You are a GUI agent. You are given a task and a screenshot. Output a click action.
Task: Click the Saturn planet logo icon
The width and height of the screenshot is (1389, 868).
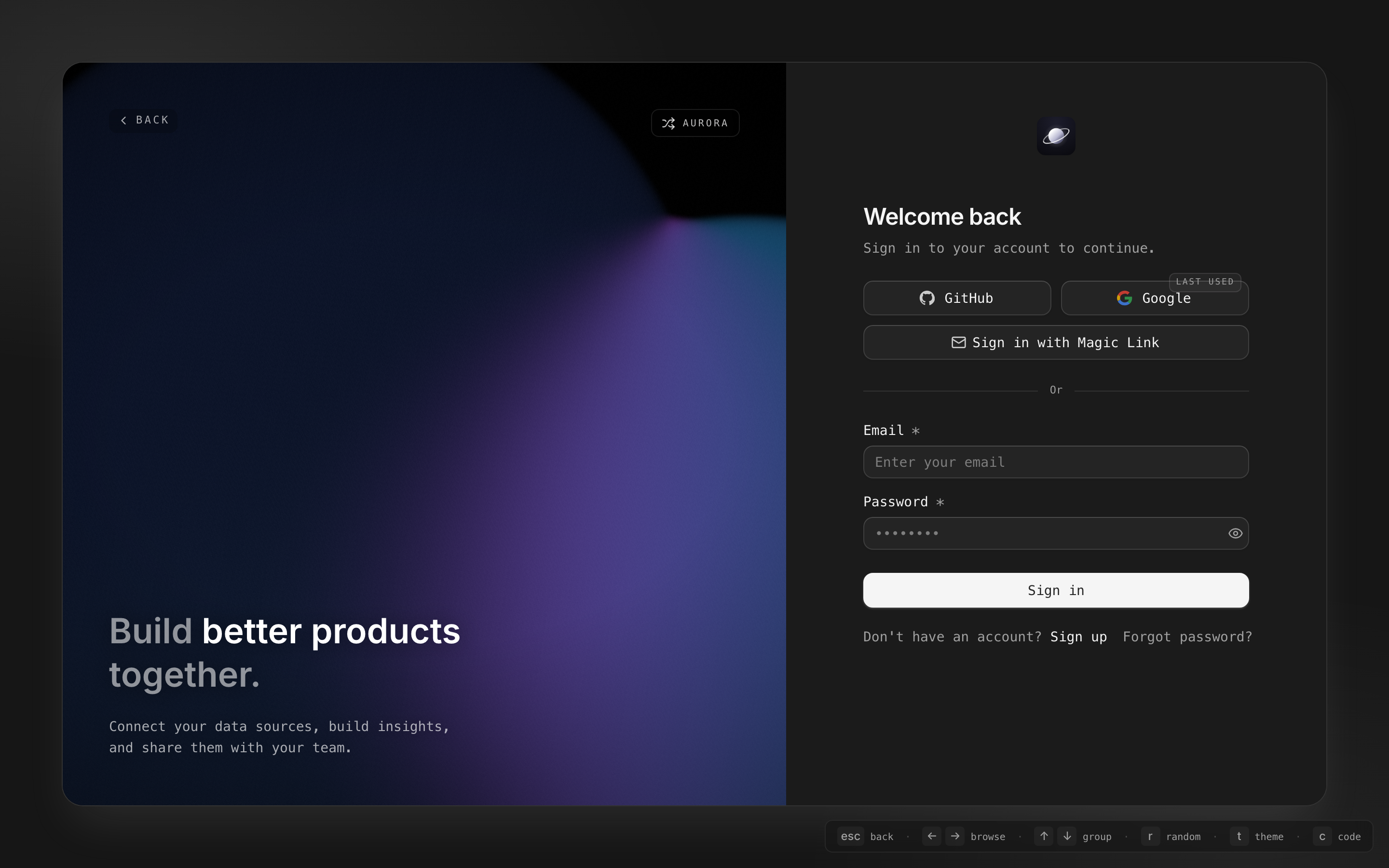click(x=1056, y=136)
